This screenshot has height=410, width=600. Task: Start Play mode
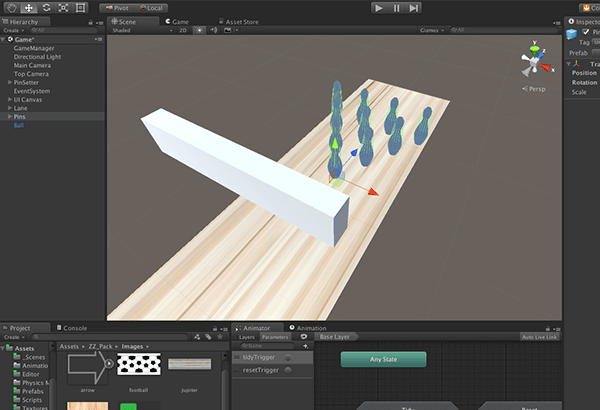click(379, 8)
